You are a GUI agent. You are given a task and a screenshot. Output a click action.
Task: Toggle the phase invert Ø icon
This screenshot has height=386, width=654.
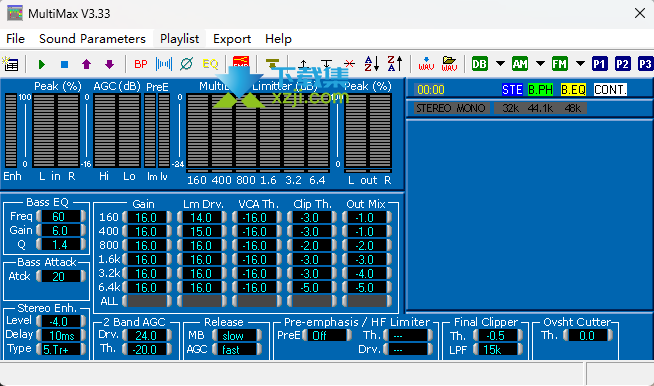coord(186,64)
